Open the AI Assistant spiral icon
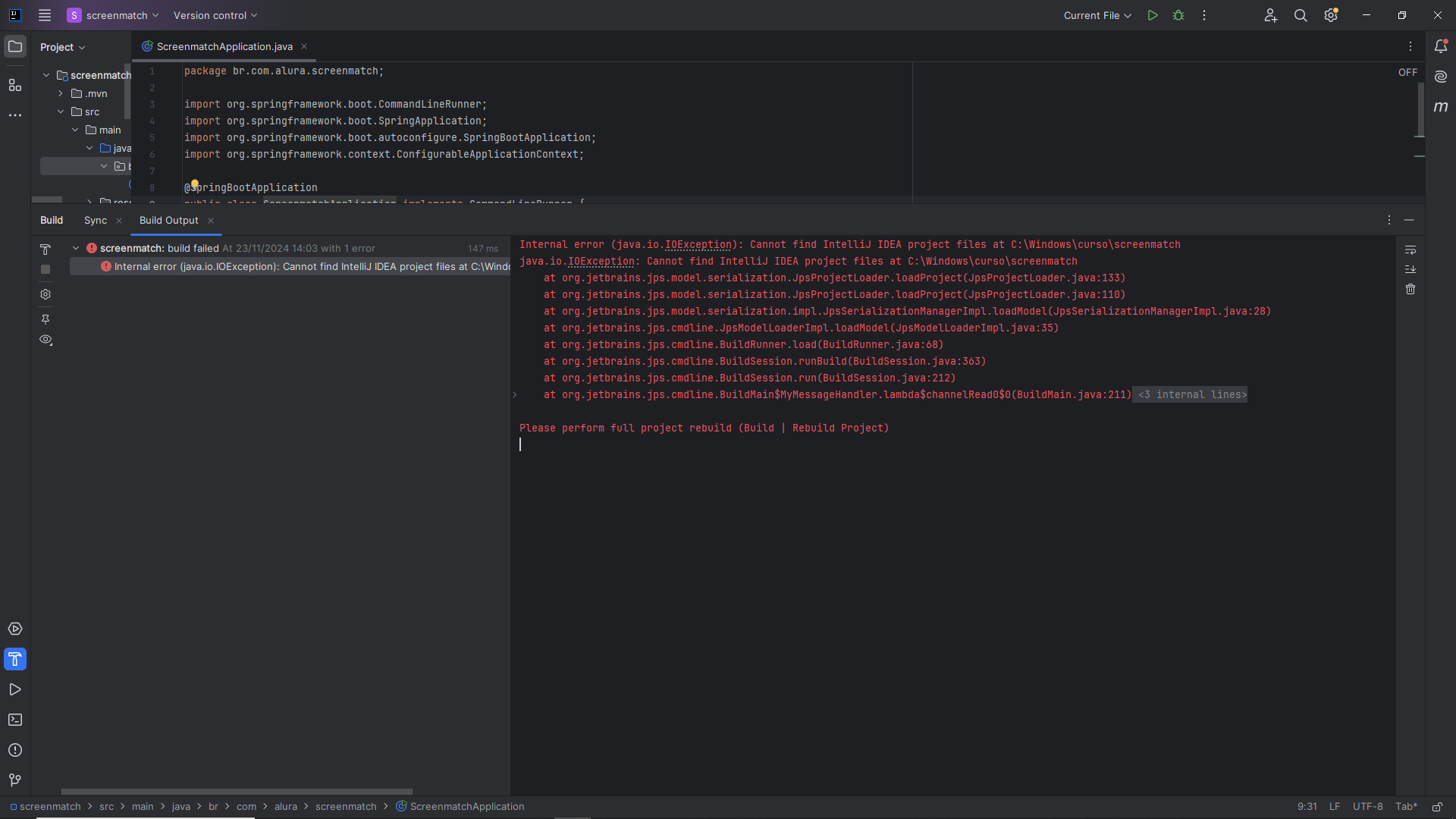 click(x=1441, y=77)
